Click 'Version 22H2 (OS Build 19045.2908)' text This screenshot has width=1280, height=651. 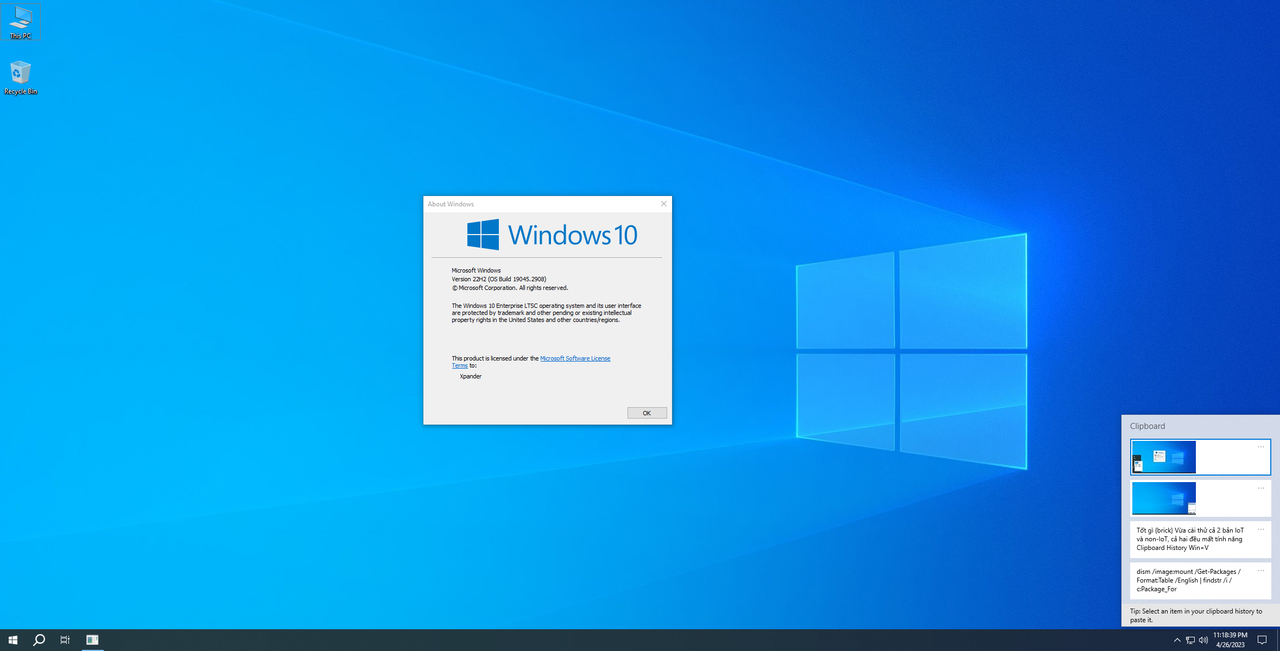tap(499, 278)
